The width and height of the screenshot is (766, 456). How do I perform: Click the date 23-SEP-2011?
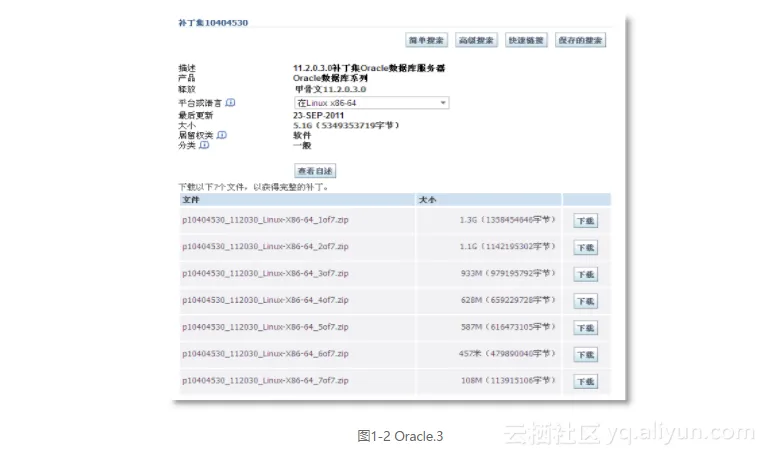click(319, 115)
